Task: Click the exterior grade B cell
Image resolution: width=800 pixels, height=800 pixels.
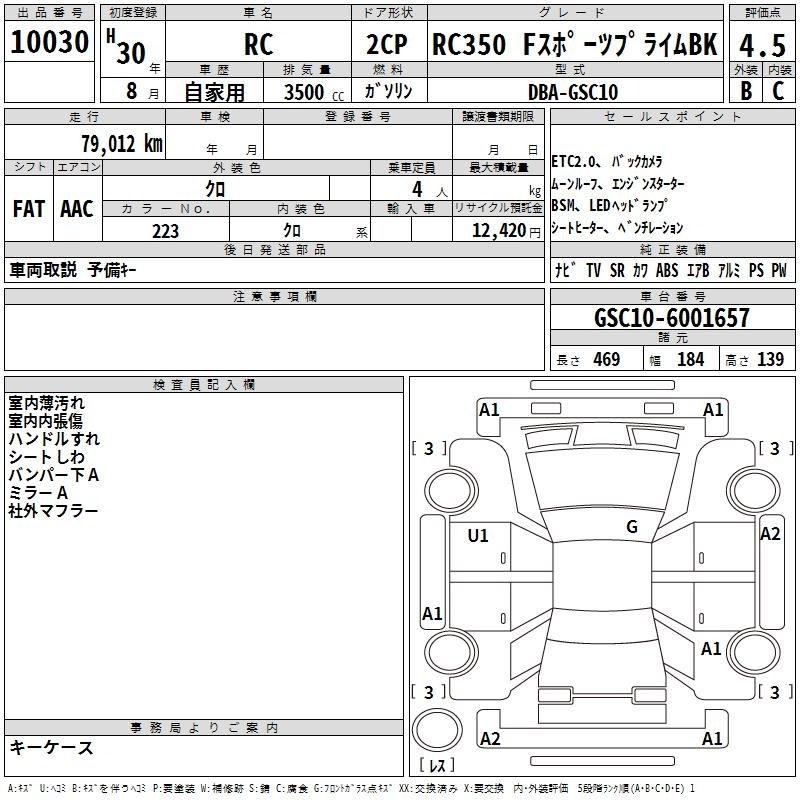Action: click(x=745, y=91)
